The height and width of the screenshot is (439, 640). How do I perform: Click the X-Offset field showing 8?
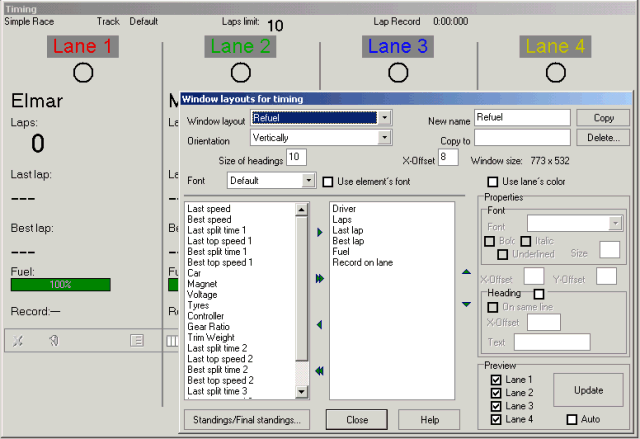pyautogui.click(x=448, y=157)
